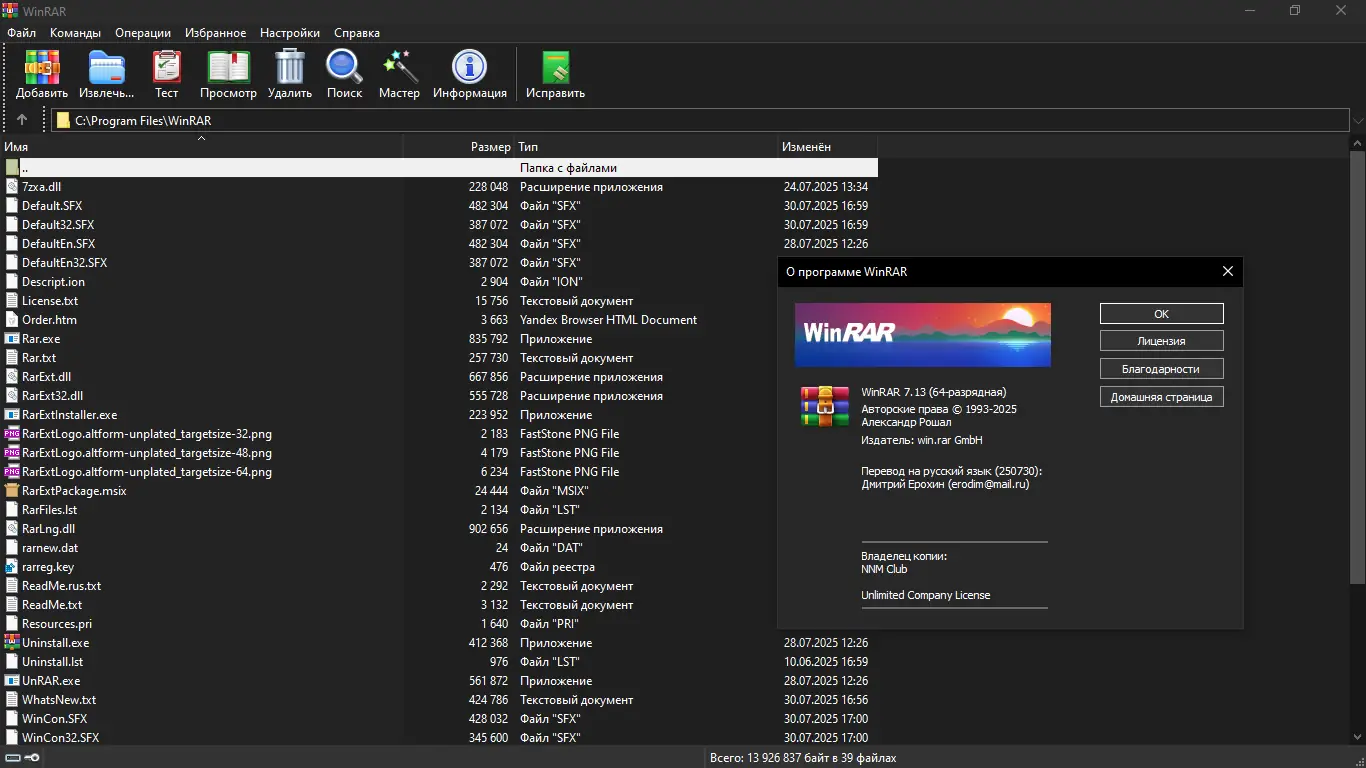Viewport: 1366px width, 768px height.
Task: Open the Поиск (Find) tool
Action: click(344, 67)
